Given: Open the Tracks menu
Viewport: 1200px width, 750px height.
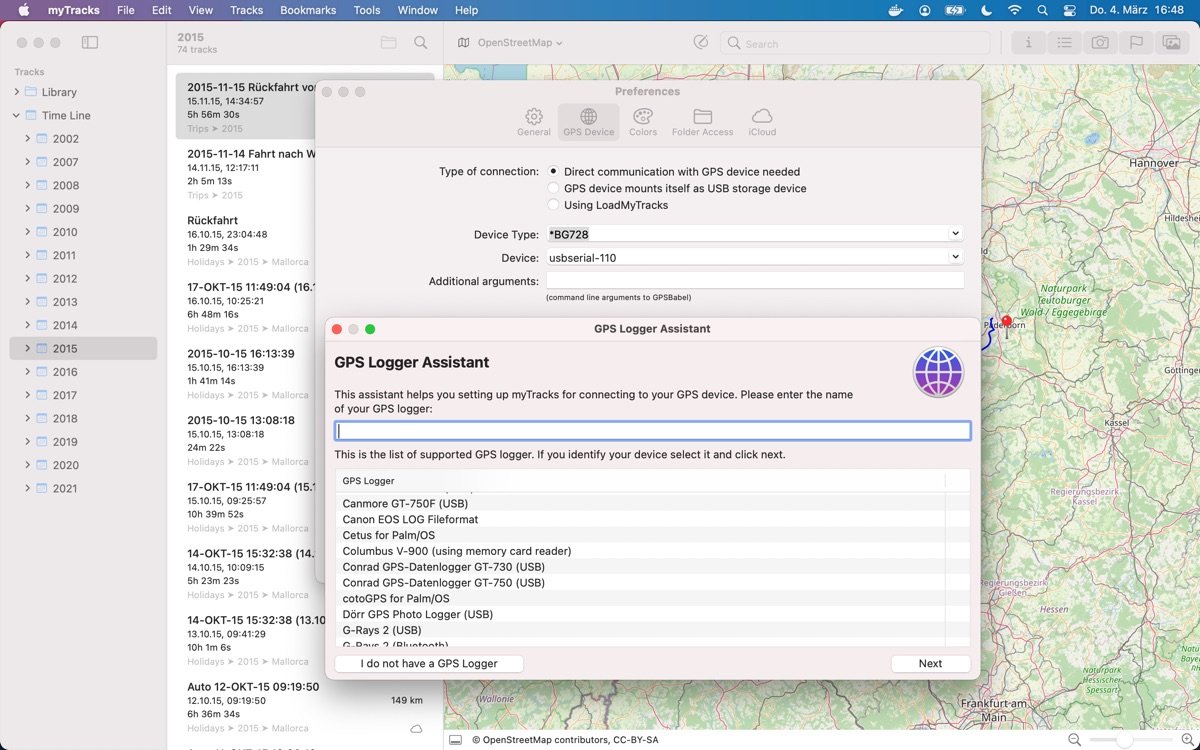Looking at the screenshot, I should click(246, 10).
